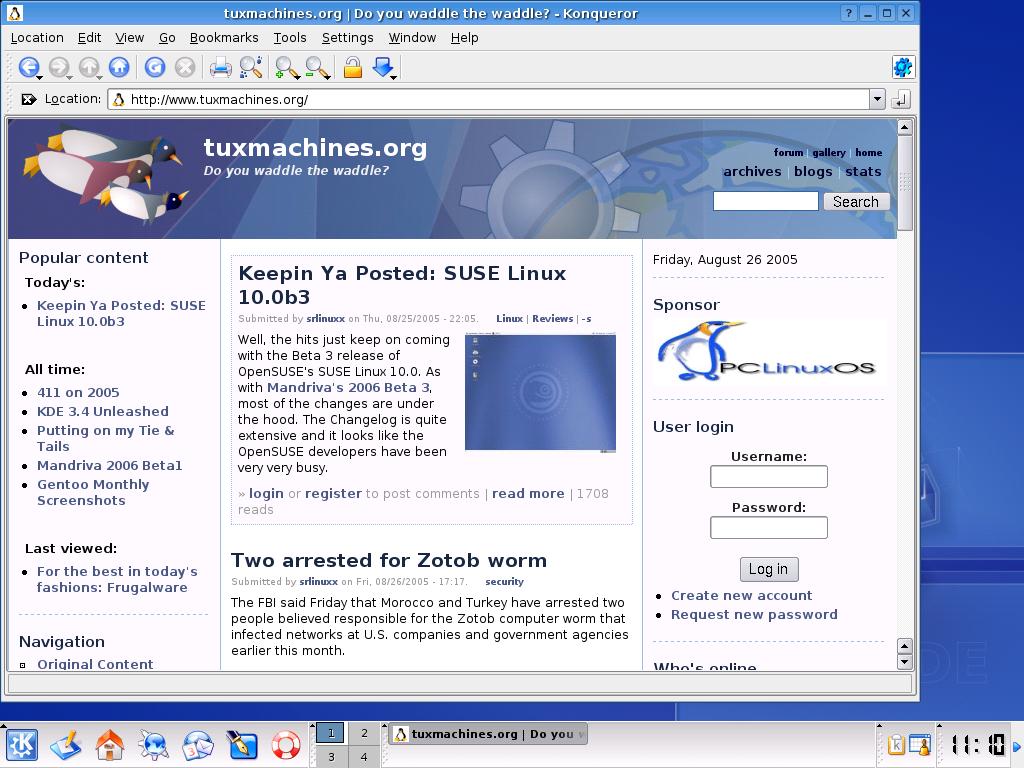Open the location history dropdown arrow
This screenshot has width=1024, height=768.
[x=877, y=99]
